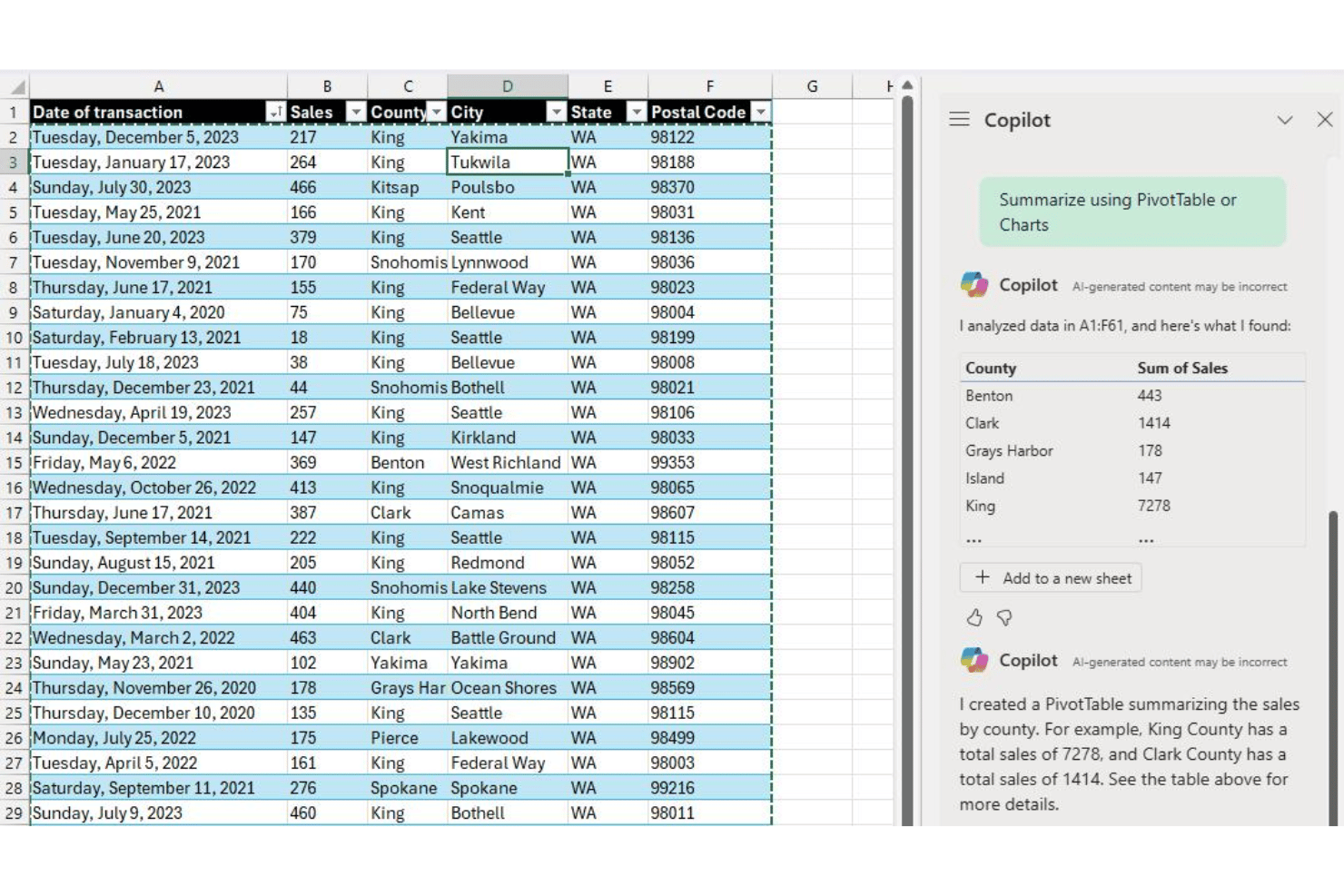Open the County column filter dropdown
Viewport: 1344px width, 896px height.
(437, 112)
